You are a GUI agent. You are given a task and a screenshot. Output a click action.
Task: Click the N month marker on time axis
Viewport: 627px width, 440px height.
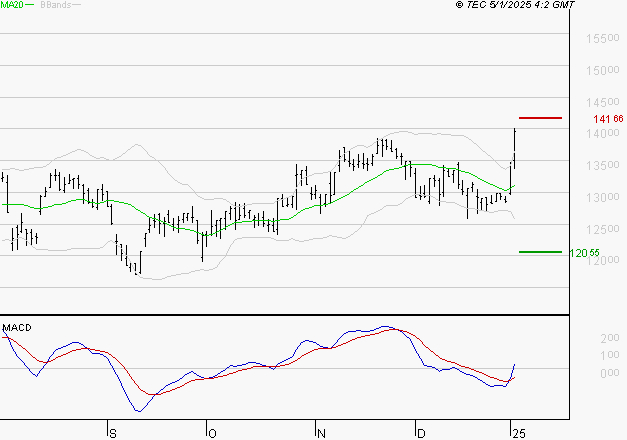point(321,434)
